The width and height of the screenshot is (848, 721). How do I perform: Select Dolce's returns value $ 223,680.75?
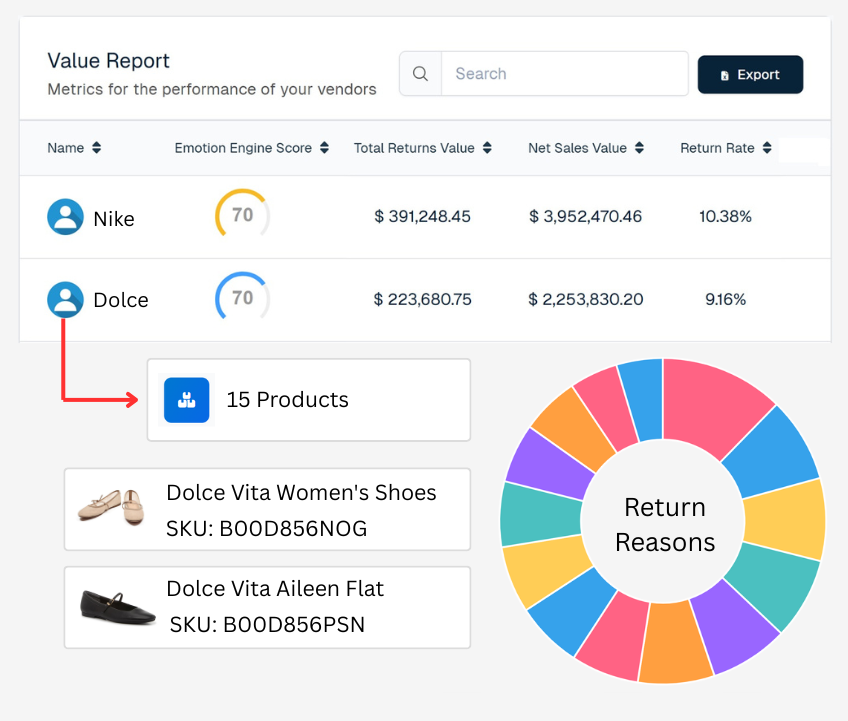point(422,299)
